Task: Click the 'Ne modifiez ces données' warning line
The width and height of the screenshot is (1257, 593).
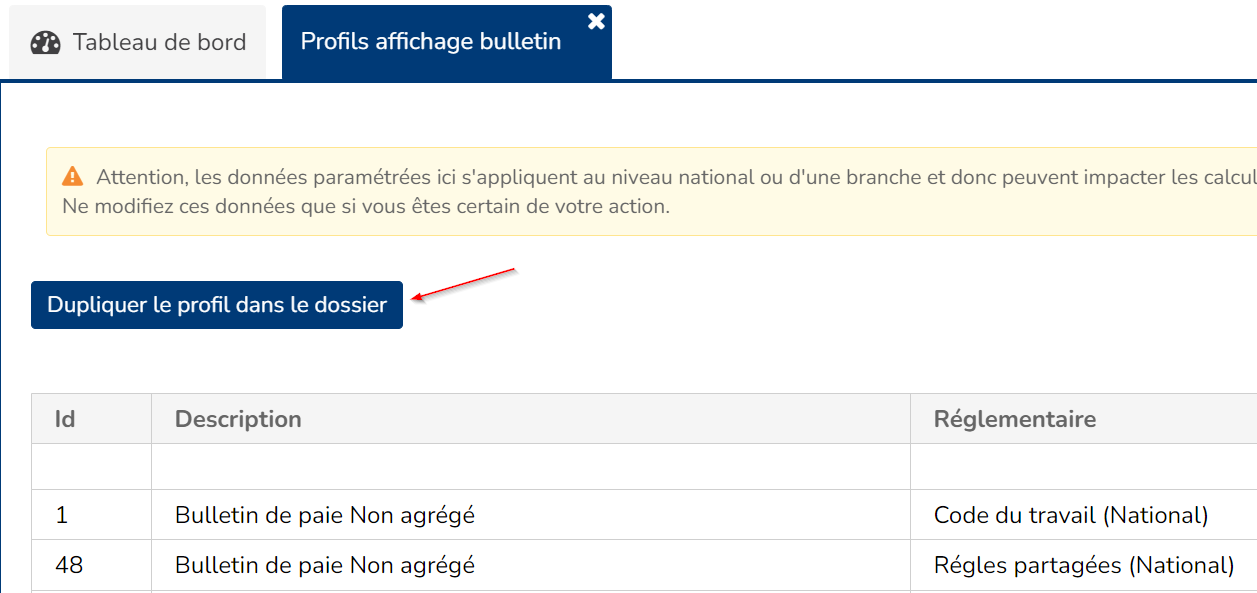Action: pyautogui.click(x=365, y=207)
